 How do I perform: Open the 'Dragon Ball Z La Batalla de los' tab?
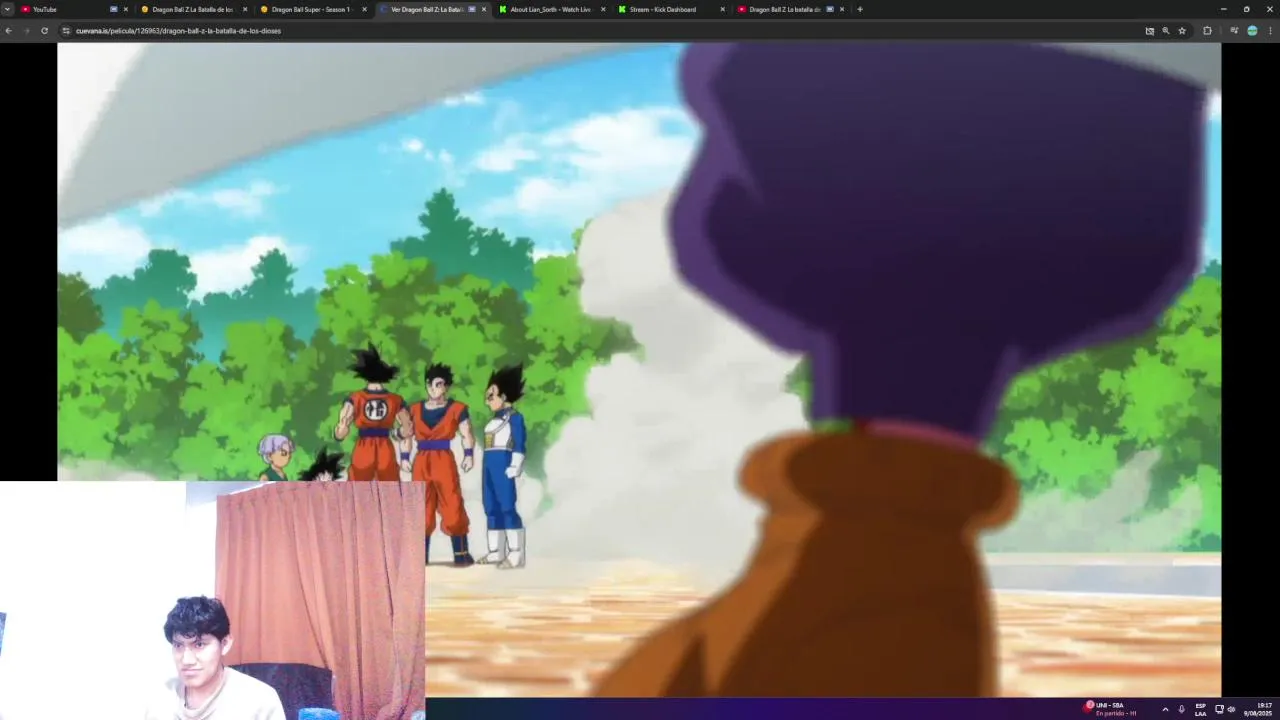pos(193,9)
